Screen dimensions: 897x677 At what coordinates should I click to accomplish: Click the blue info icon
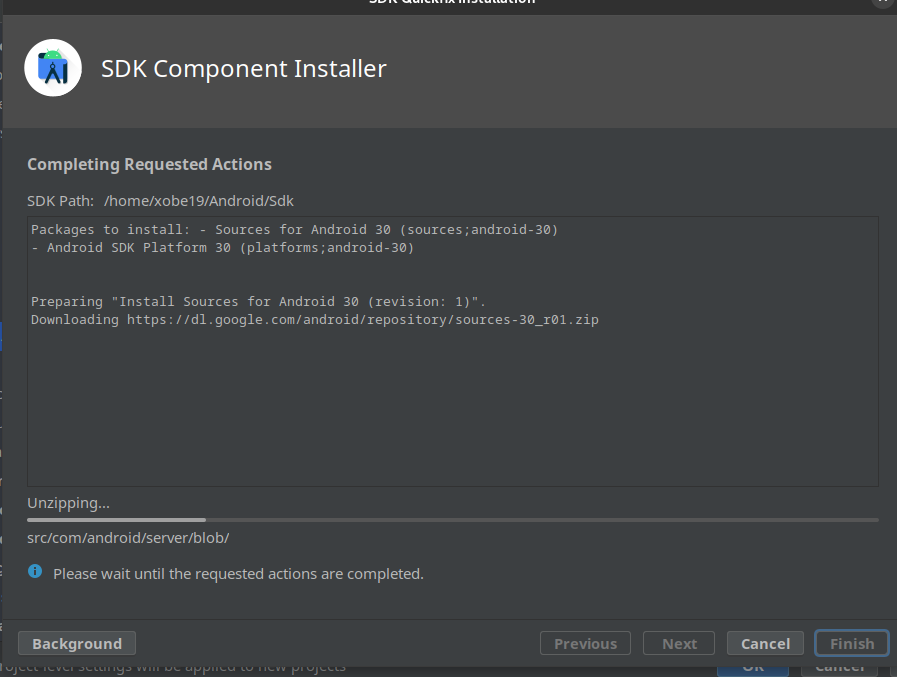point(37,573)
